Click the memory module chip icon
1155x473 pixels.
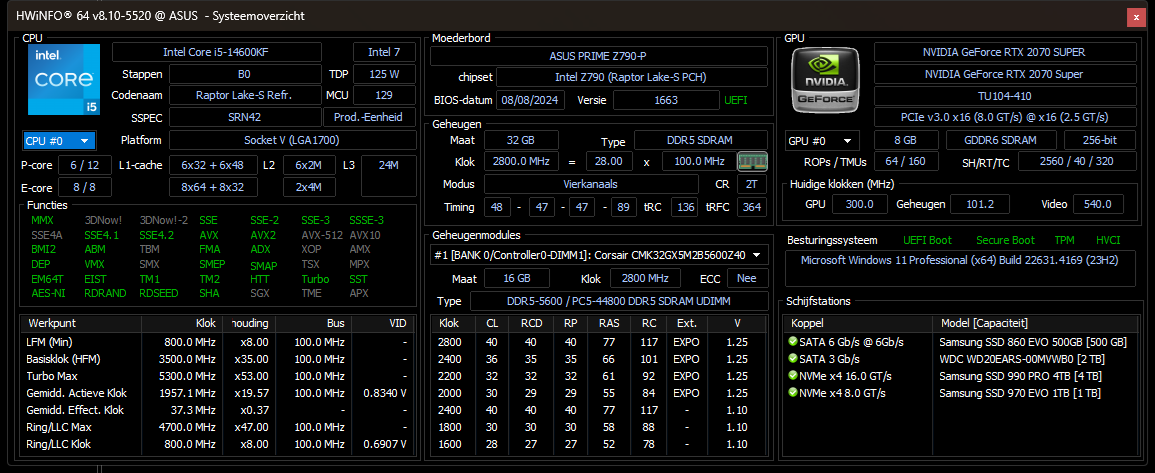(x=753, y=161)
